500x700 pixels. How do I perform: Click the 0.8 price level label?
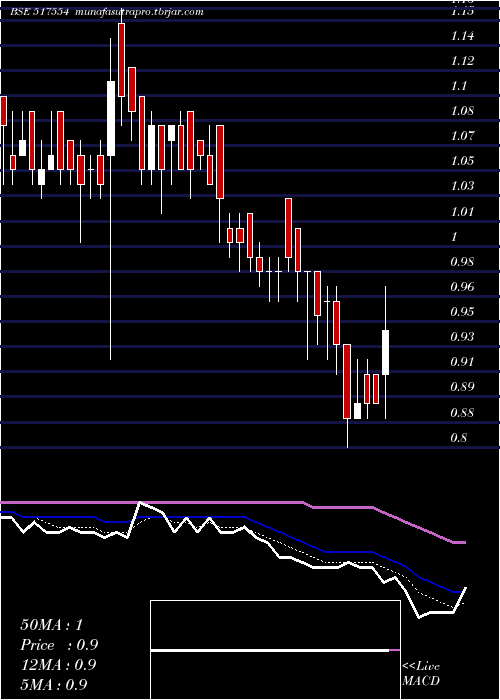coord(459,438)
